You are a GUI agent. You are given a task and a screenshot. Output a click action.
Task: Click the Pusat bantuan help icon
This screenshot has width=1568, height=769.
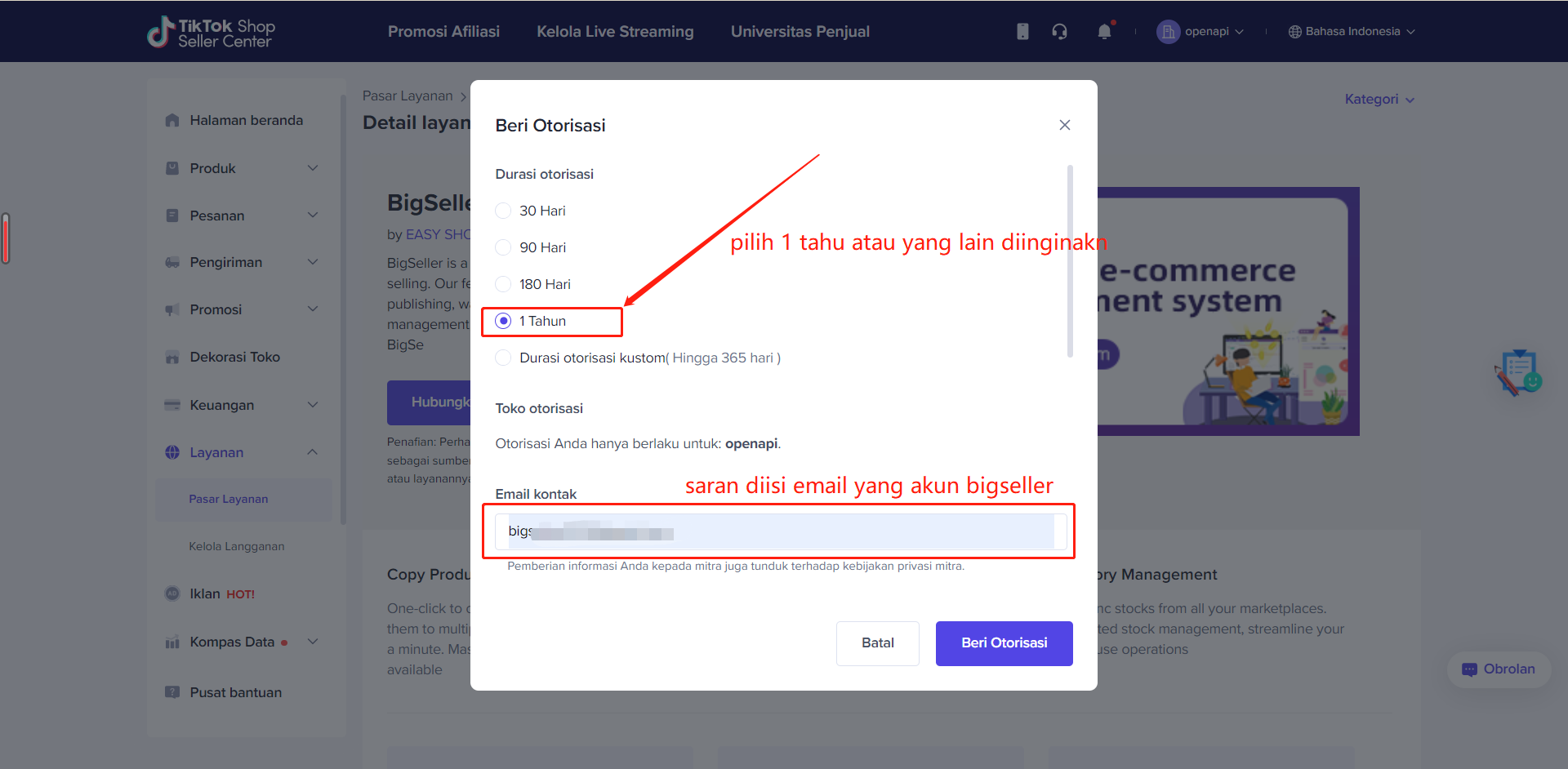(172, 692)
